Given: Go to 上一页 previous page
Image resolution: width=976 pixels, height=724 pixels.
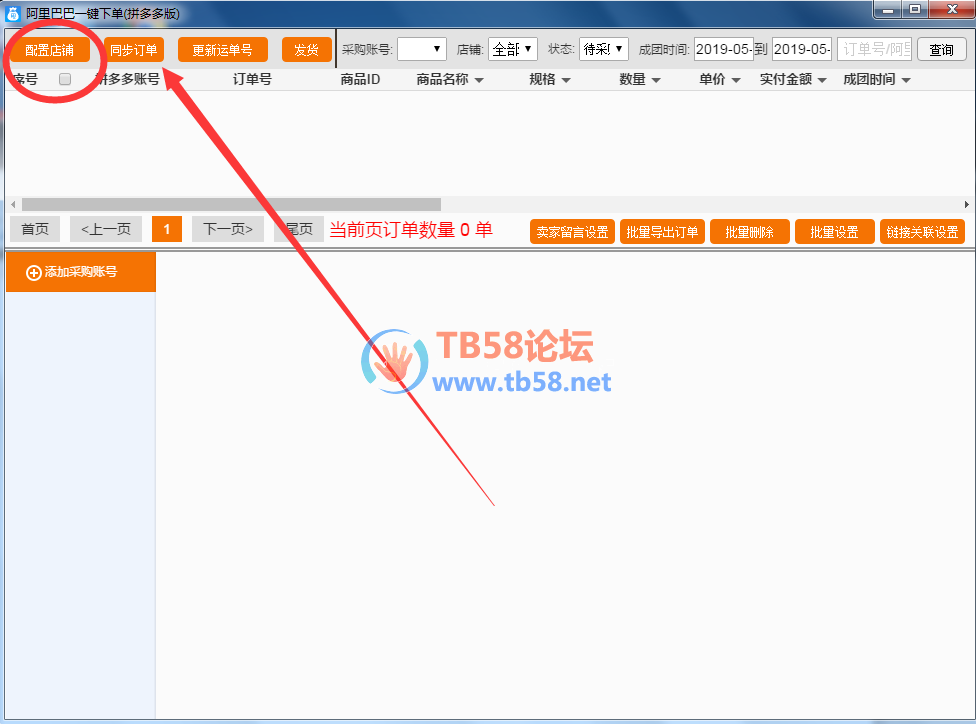Looking at the screenshot, I should click(x=106, y=229).
